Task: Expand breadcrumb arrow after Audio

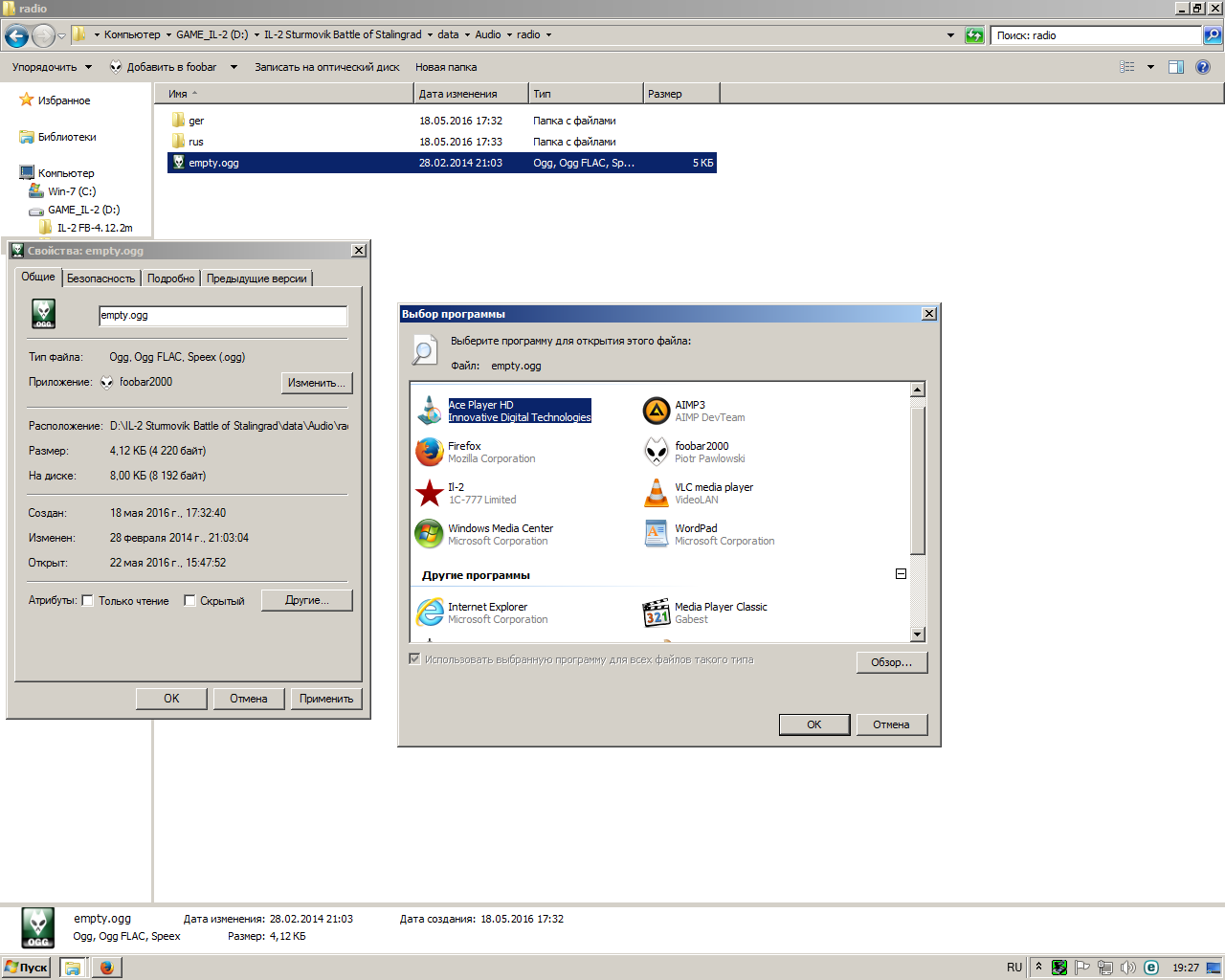Action: click(x=509, y=34)
